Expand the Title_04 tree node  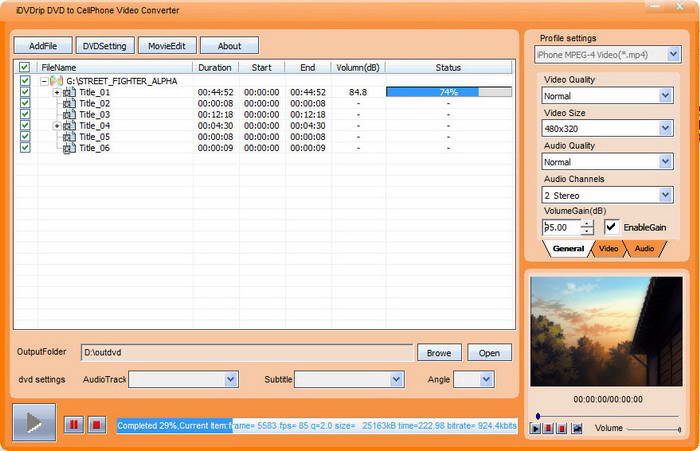57,126
